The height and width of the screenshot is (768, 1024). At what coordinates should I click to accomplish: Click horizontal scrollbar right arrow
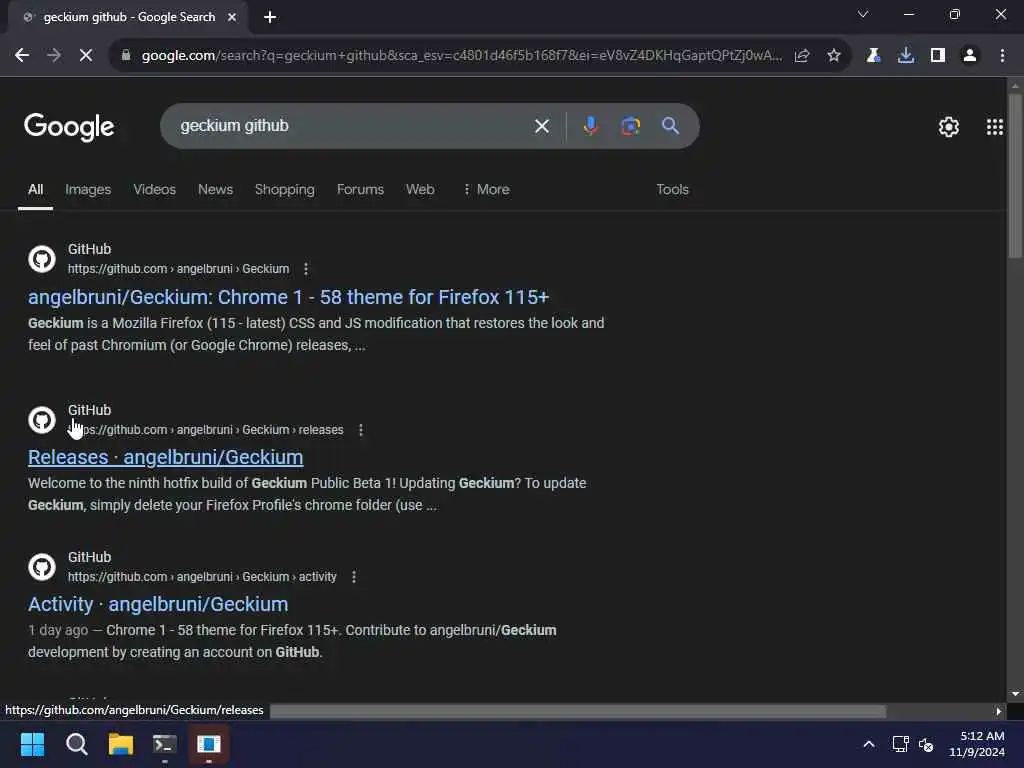point(999,711)
